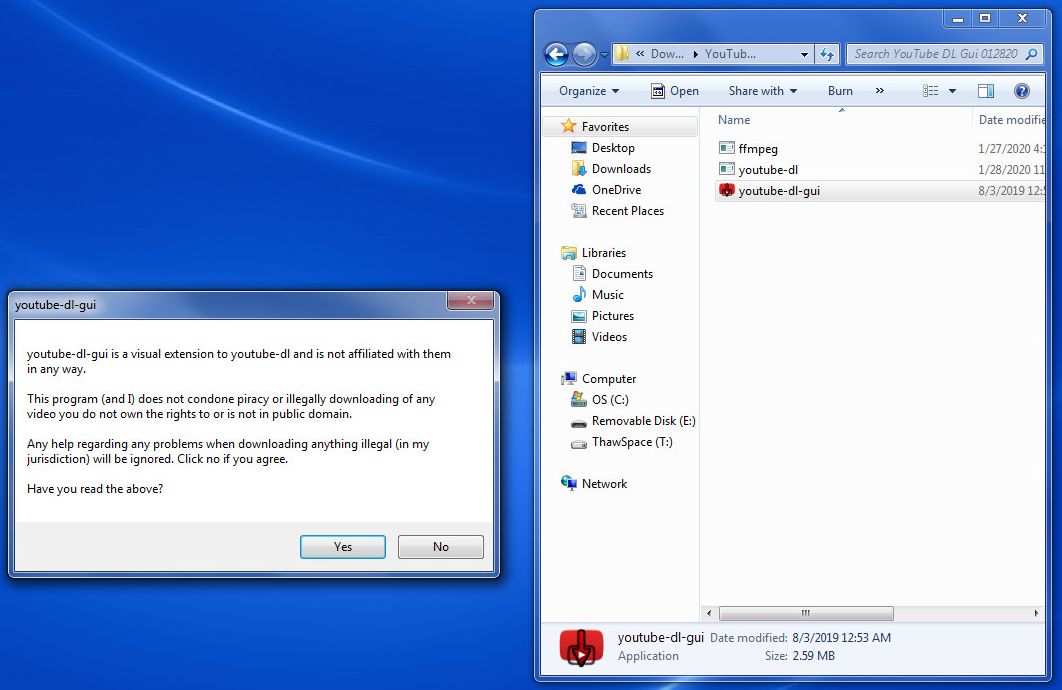
Task: Click the horizontal scrollbar thumb in file list
Action: (x=806, y=613)
